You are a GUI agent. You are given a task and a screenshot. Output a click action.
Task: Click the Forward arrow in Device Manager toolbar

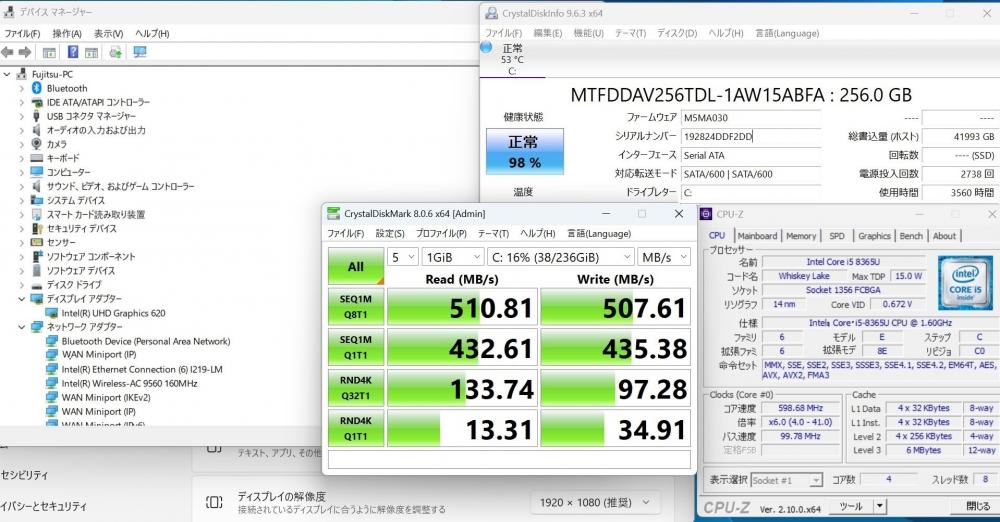tap(25, 52)
